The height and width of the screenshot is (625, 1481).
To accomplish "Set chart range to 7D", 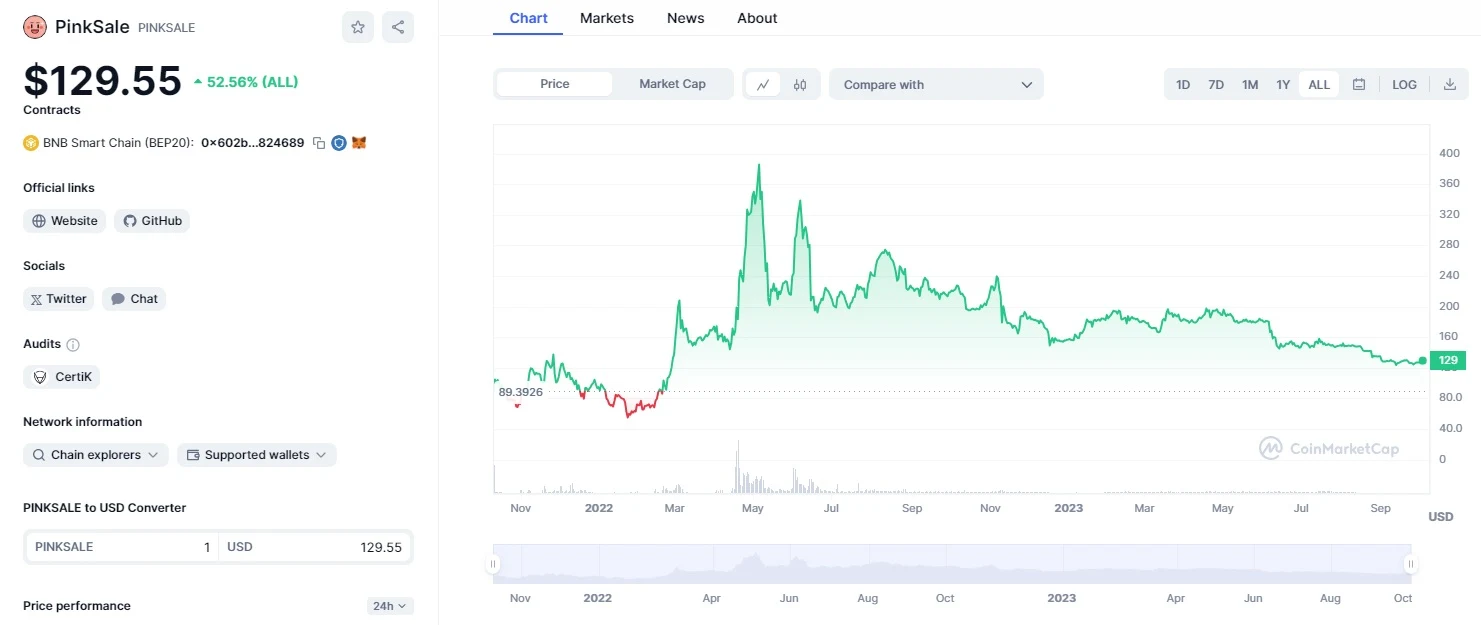I will pyautogui.click(x=1216, y=85).
